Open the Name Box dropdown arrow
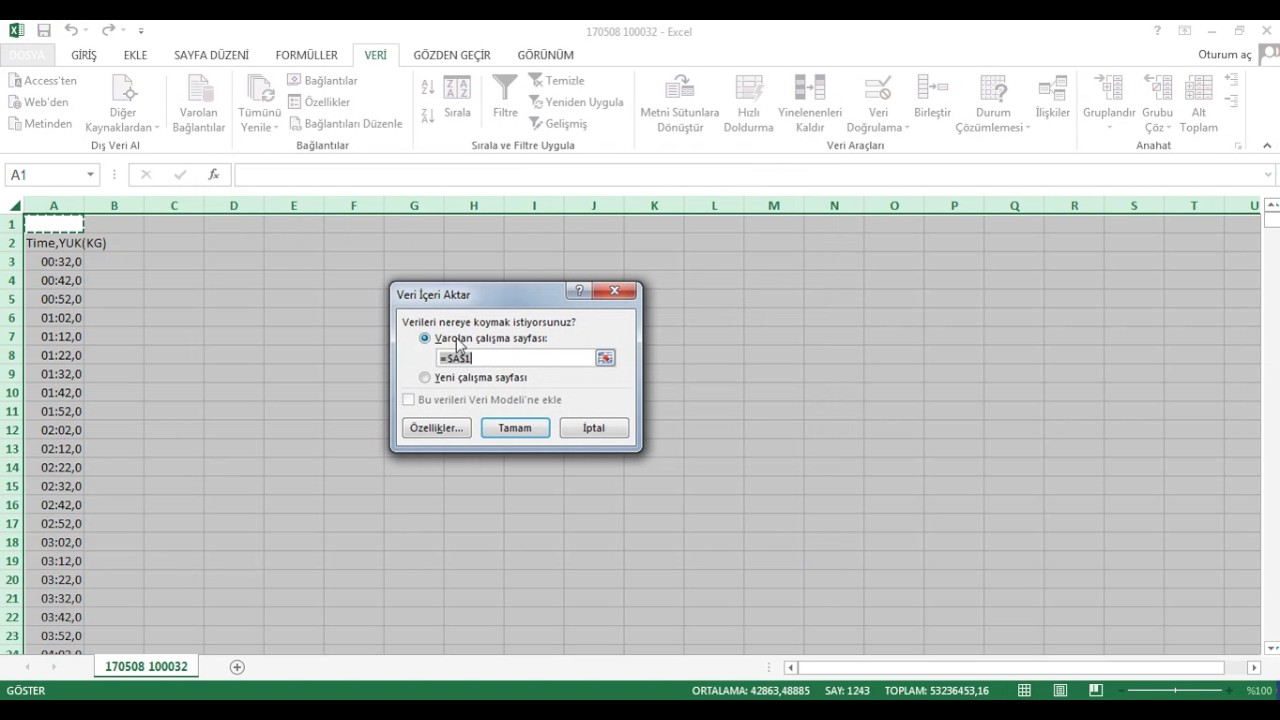This screenshot has width=1280, height=720. [x=90, y=175]
